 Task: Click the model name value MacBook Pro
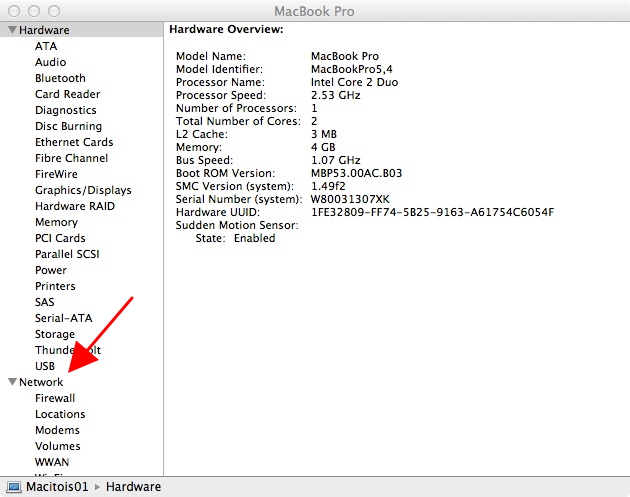tap(345, 56)
